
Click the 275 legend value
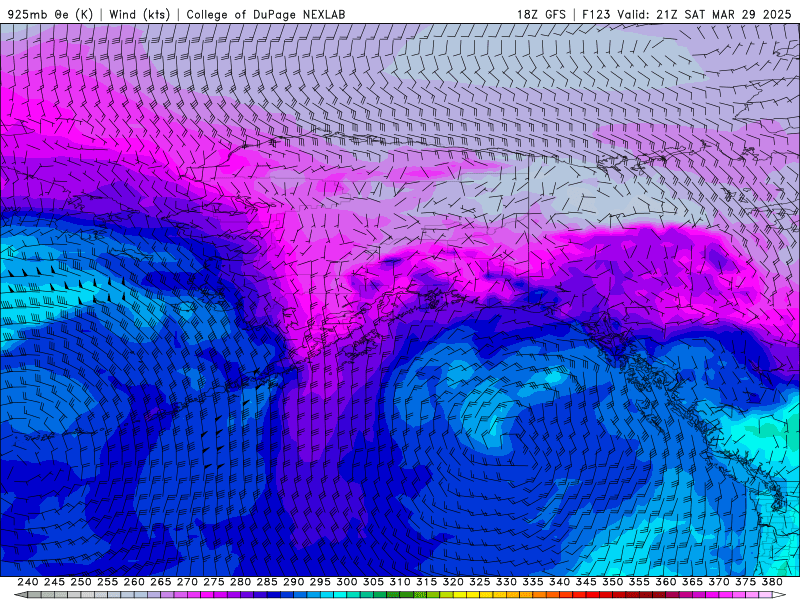[213, 582]
